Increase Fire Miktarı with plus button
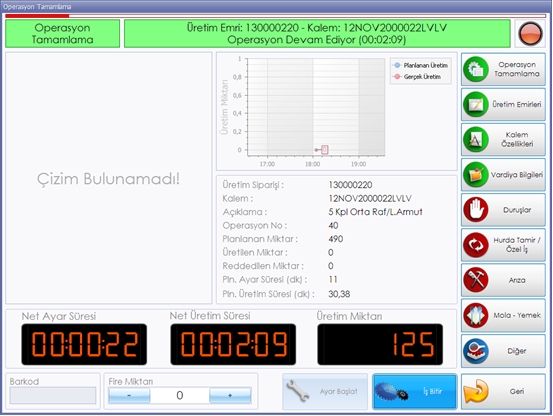Viewport: 553px width, 416px height. tap(230, 396)
